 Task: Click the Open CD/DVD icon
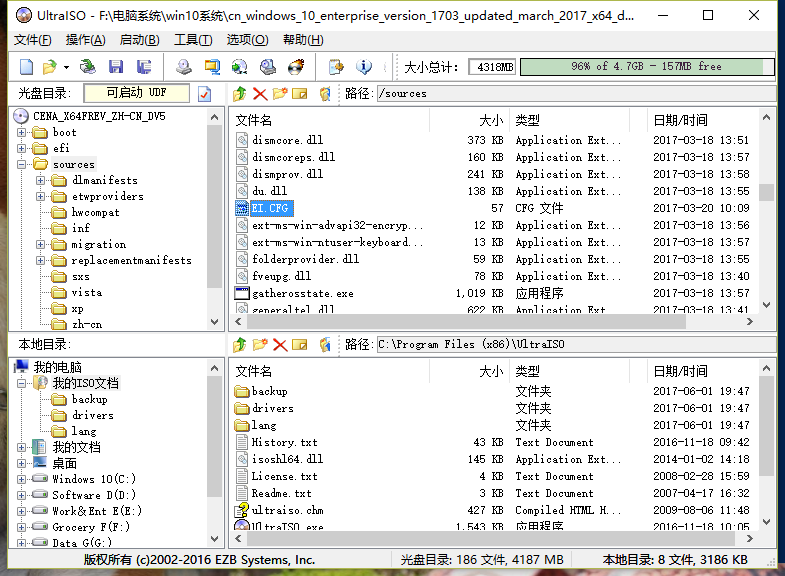[x=88, y=67]
